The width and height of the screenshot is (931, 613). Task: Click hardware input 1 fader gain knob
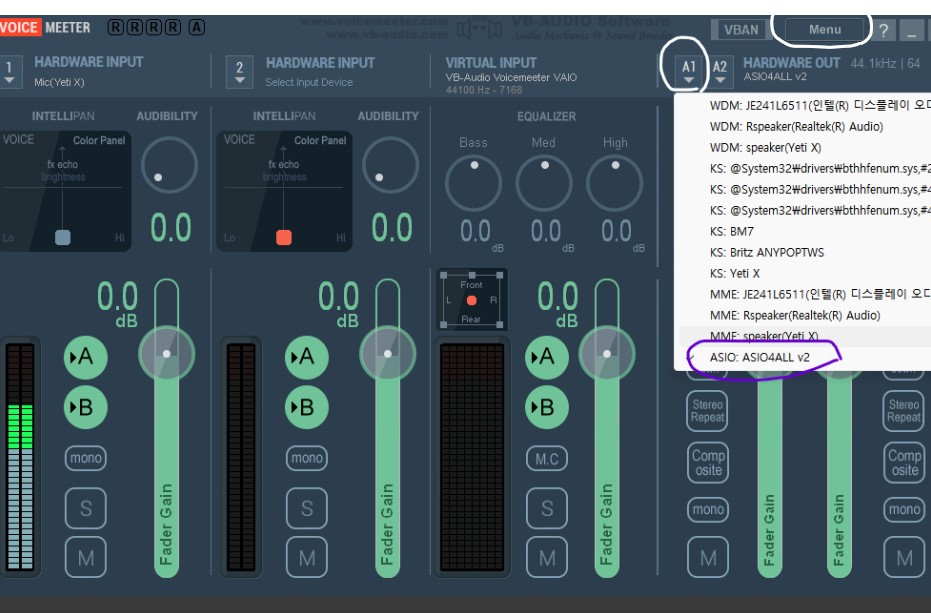(x=167, y=353)
